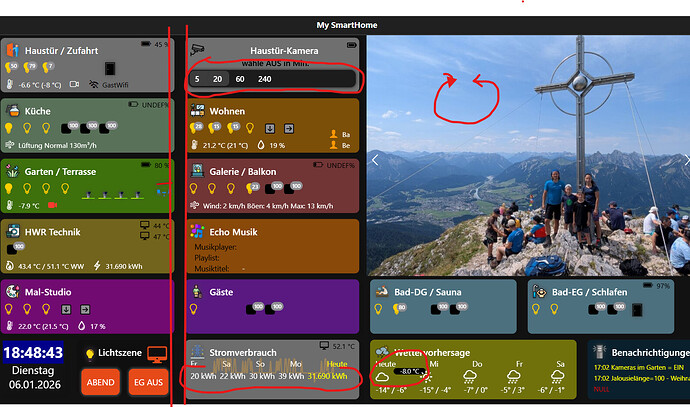
Task: Show the previous photo with left chevron
Action: [375, 160]
